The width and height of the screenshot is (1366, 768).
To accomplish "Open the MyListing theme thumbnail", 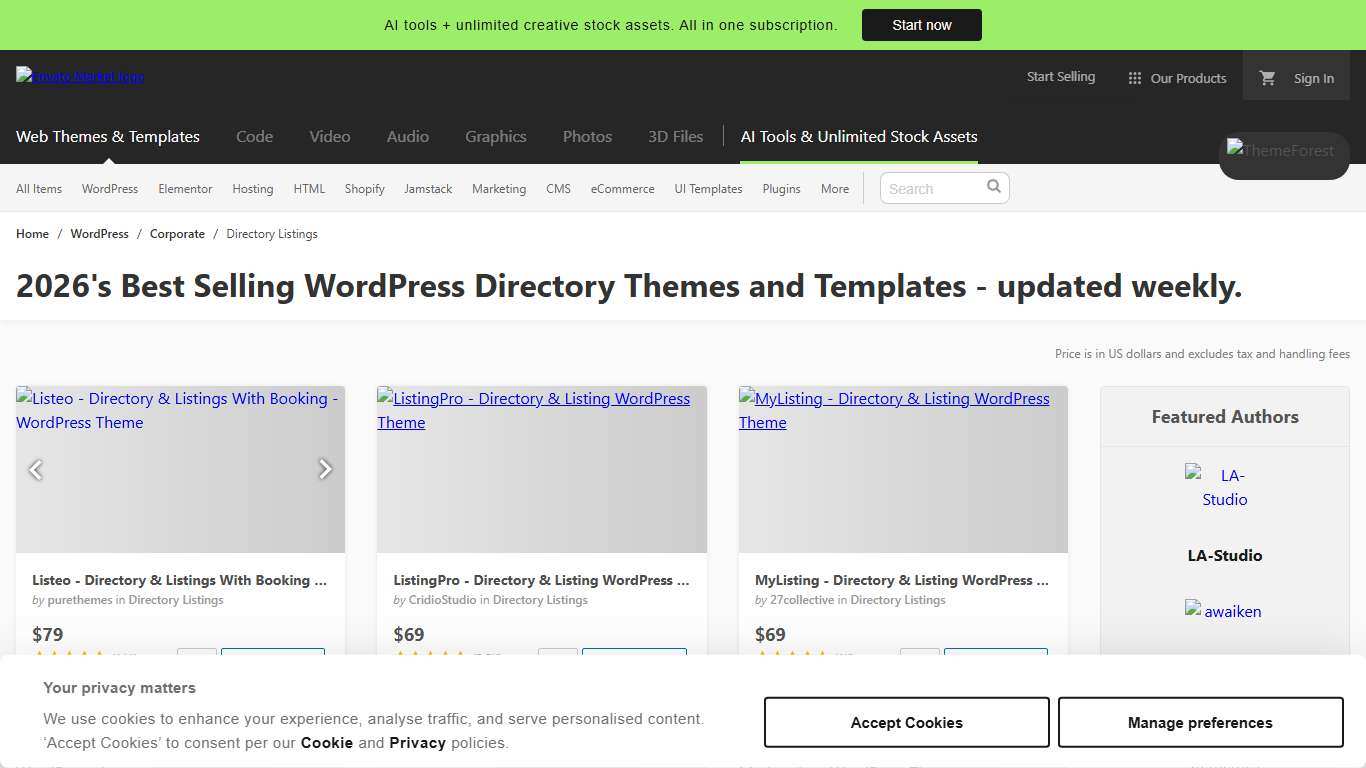I will click(902, 469).
